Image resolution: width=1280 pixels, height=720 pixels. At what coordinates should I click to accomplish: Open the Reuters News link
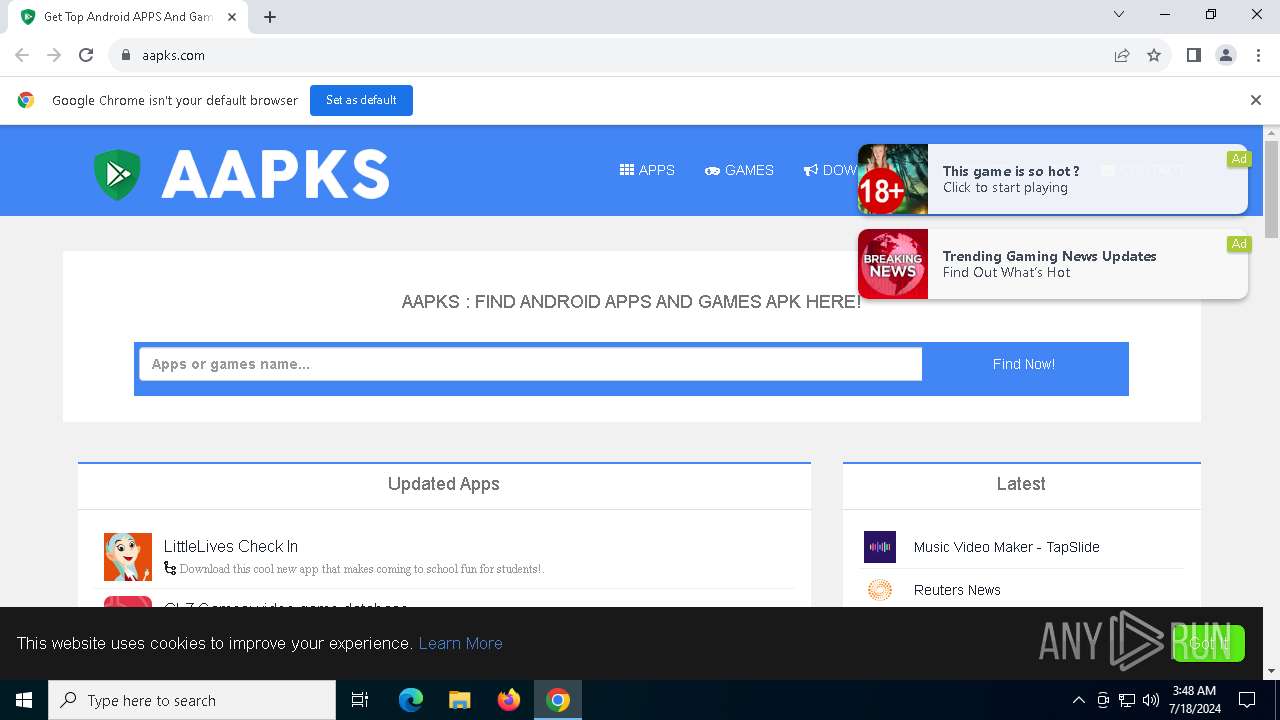pos(957,590)
